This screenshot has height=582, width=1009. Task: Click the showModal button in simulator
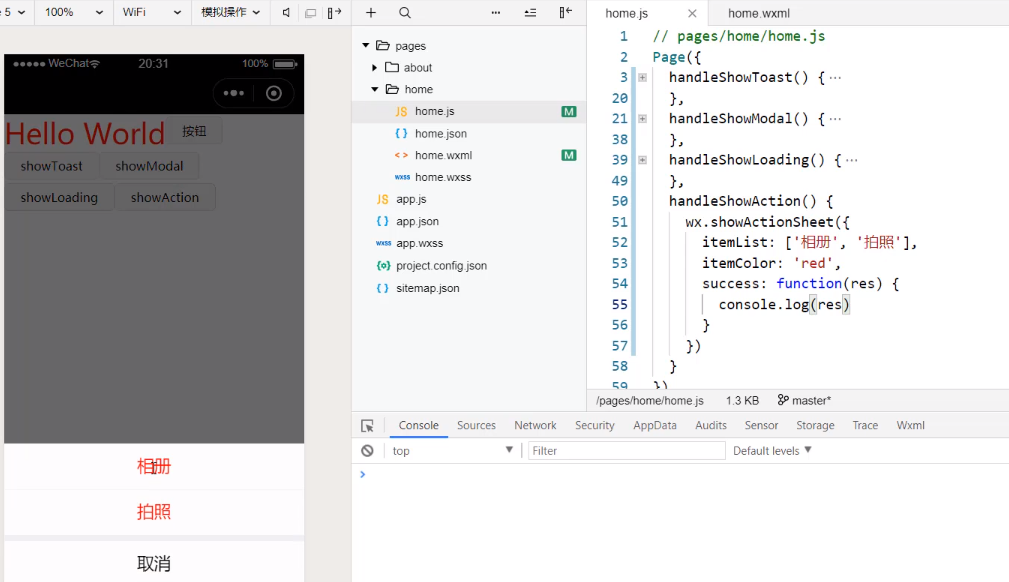click(149, 166)
